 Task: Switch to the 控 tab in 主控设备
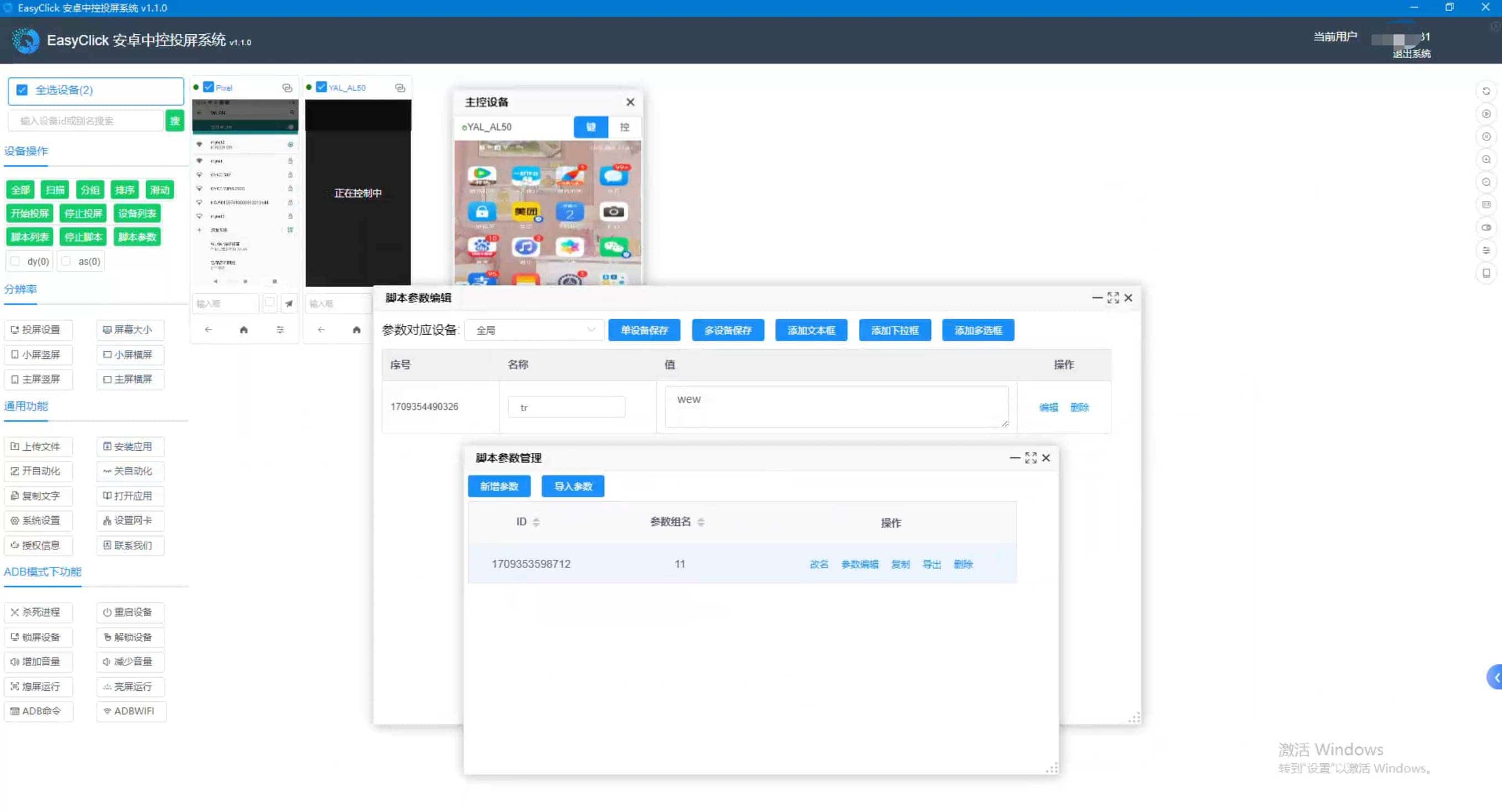coord(624,127)
